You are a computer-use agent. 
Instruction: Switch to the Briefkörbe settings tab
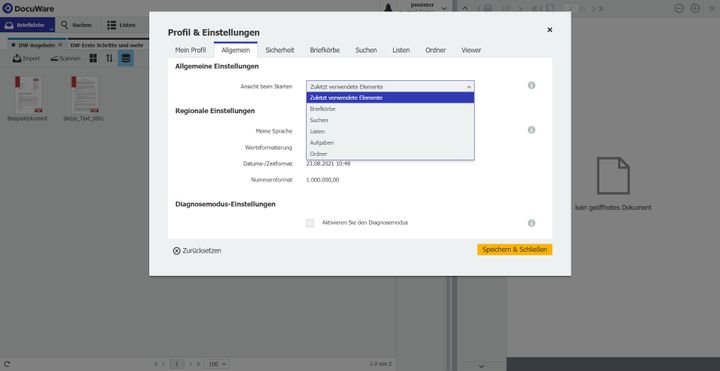click(325, 50)
